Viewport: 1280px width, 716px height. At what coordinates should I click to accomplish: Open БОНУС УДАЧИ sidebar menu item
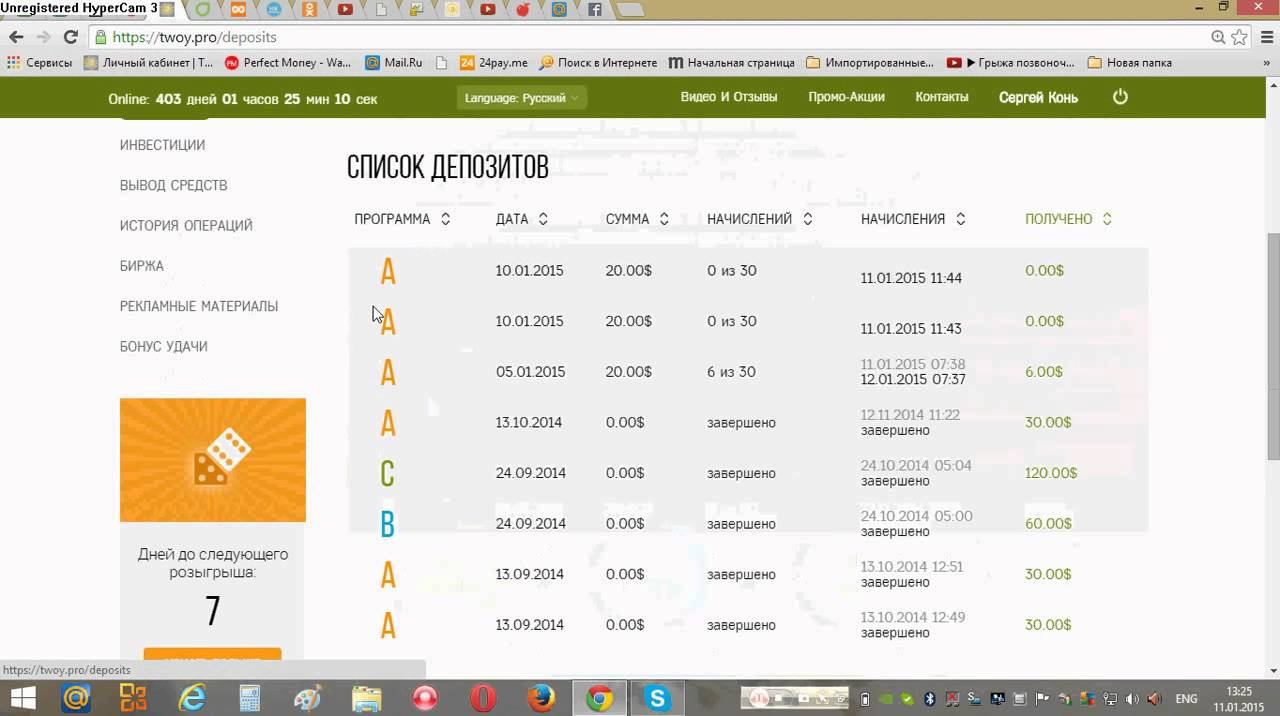pos(164,346)
